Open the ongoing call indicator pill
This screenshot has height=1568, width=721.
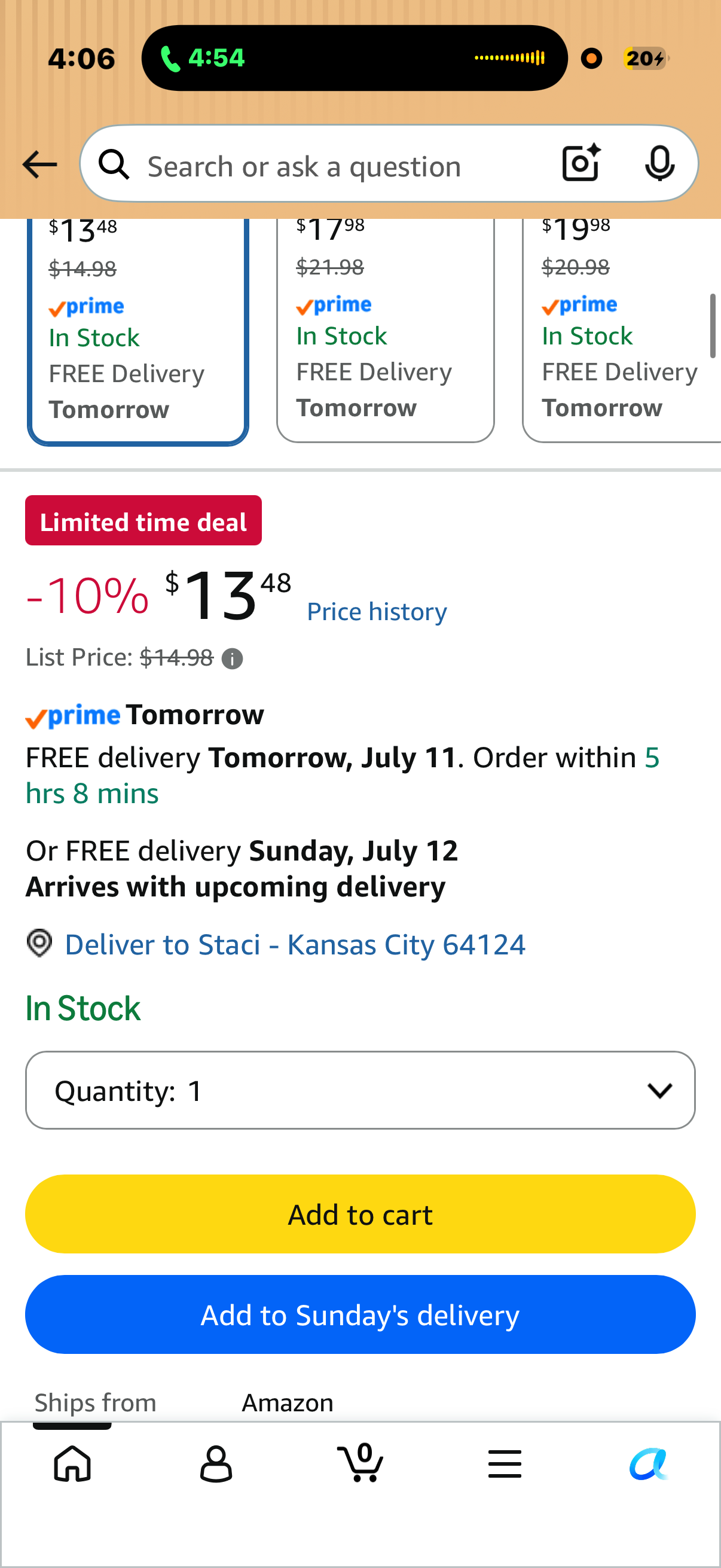(354, 58)
